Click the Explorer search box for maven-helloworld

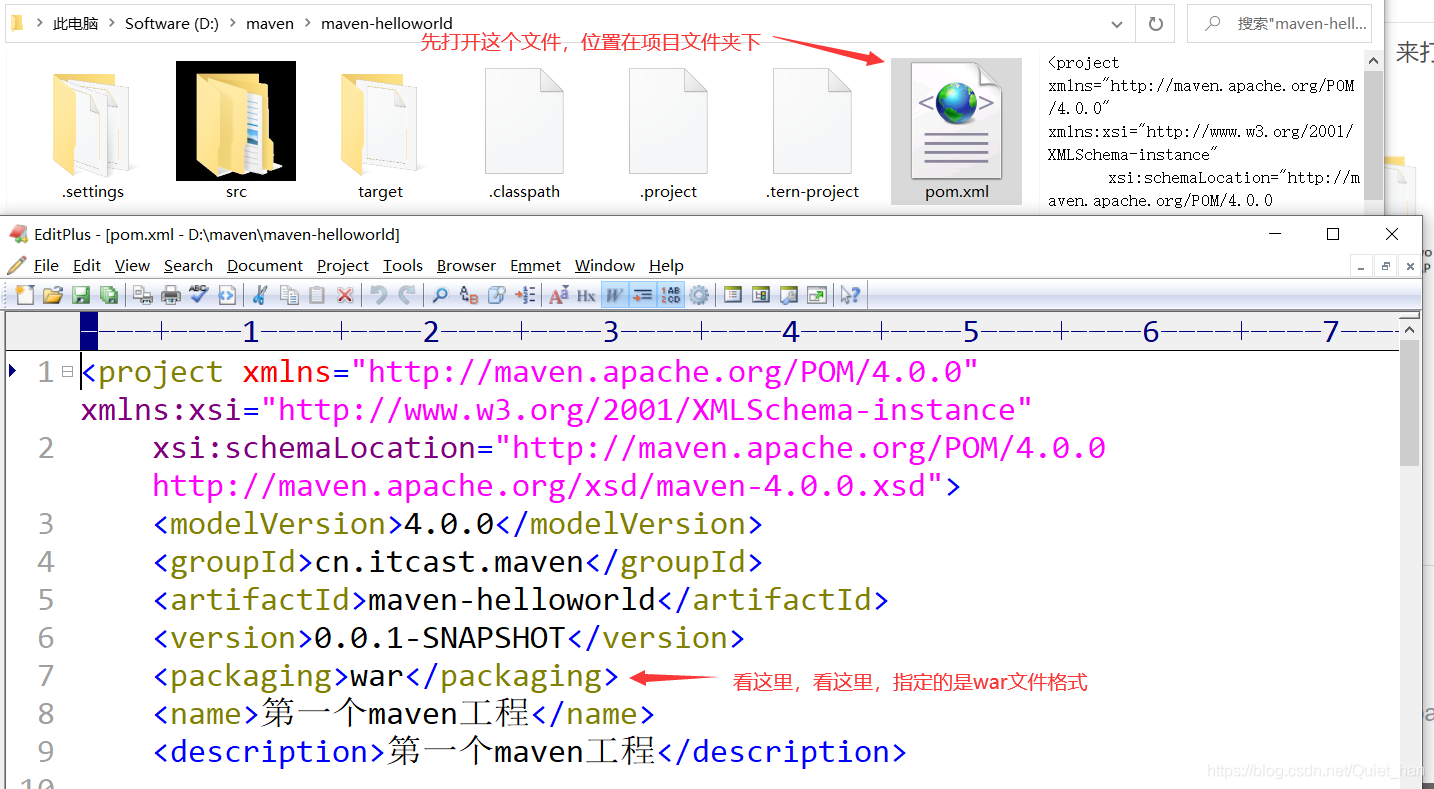point(1279,23)
